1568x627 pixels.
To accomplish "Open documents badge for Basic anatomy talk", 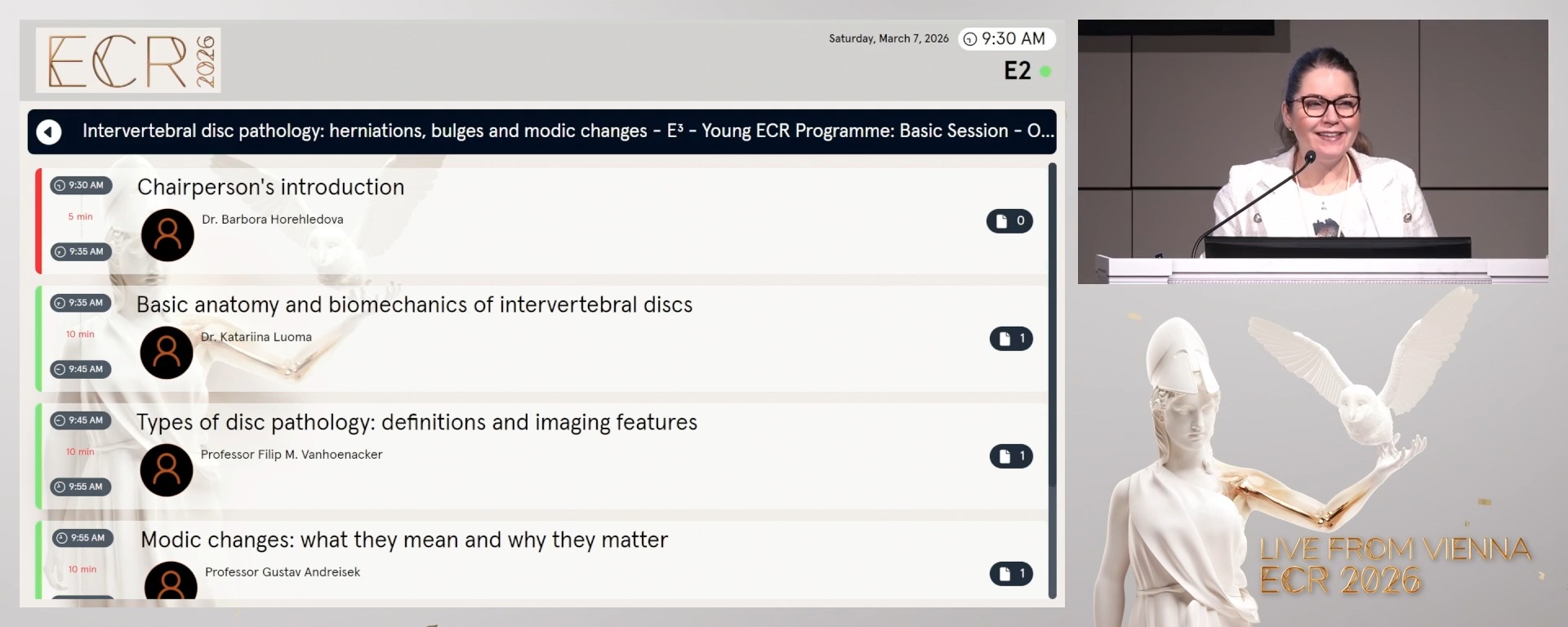I will pos(1011,339).
